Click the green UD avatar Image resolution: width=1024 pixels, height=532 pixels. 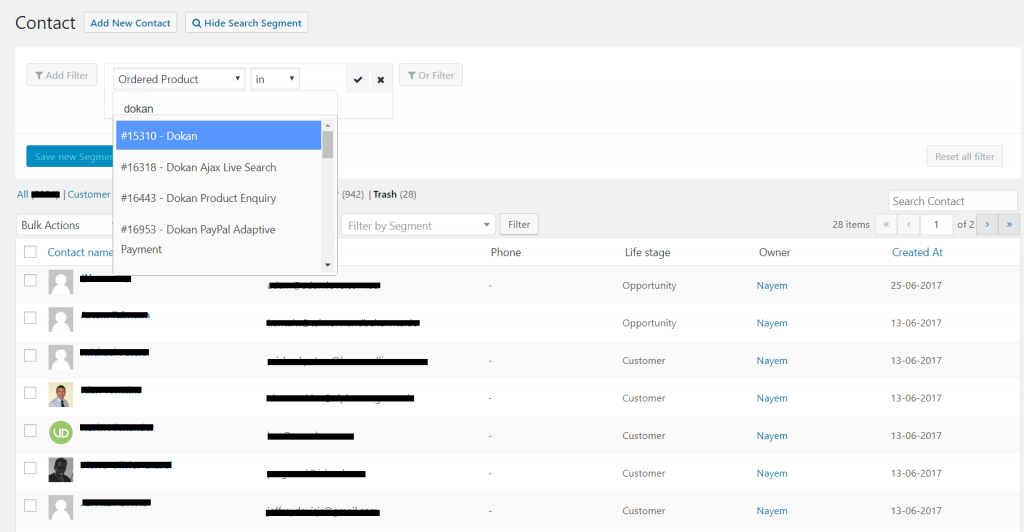[61, 432]
